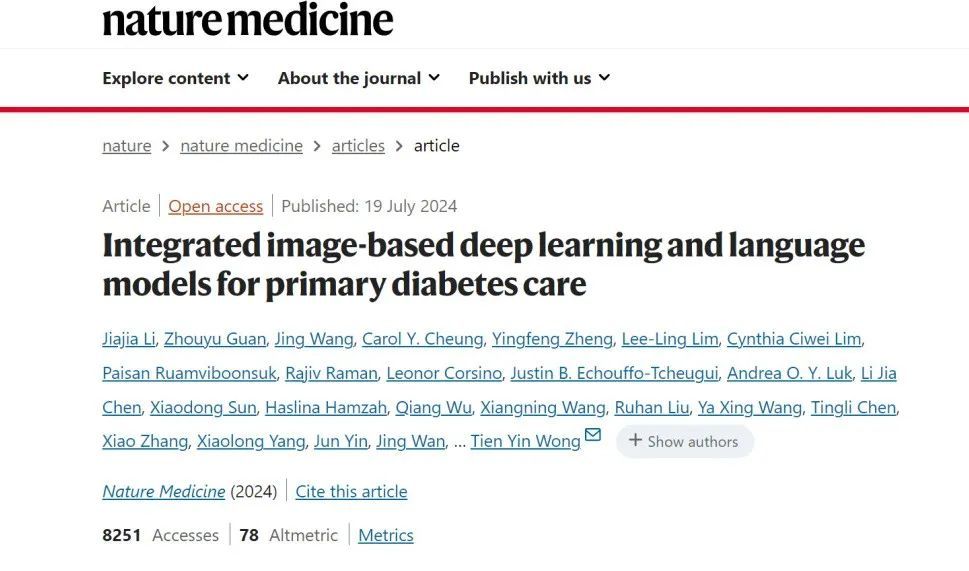This screenshot has width=969, height=571.
Task: Go to nature breadcrumb link
Action: pyautogui.click(x=126, y=146)
